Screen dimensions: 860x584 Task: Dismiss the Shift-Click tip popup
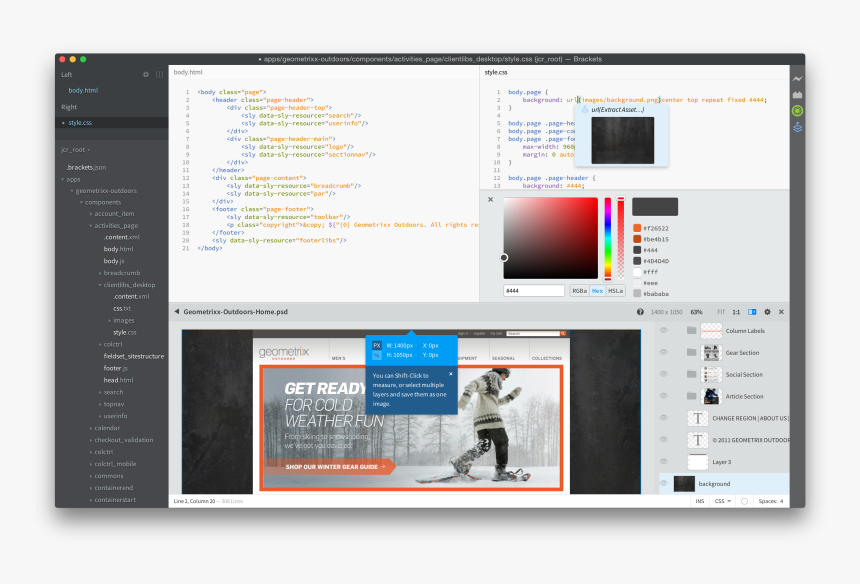point(451,374)
